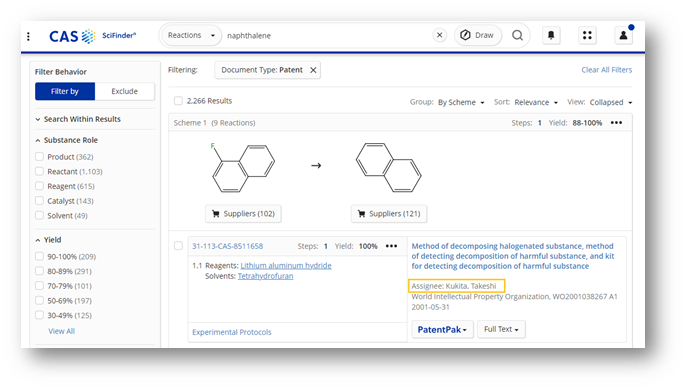Click the magnifier search icon
687x390 pixels.
pos(517,35)
